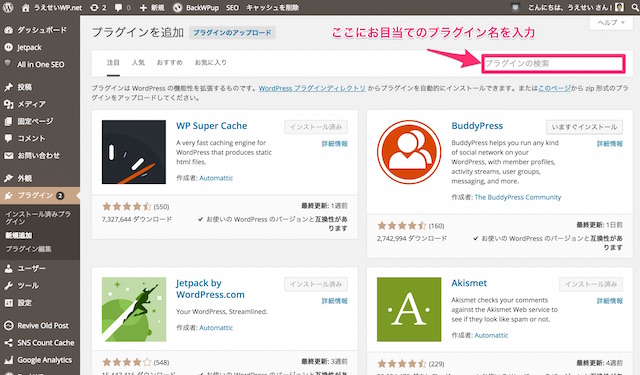Click the 外観 paintbrush icon
This screenshot has width=640, height=375.
click(x=8, y=178)
